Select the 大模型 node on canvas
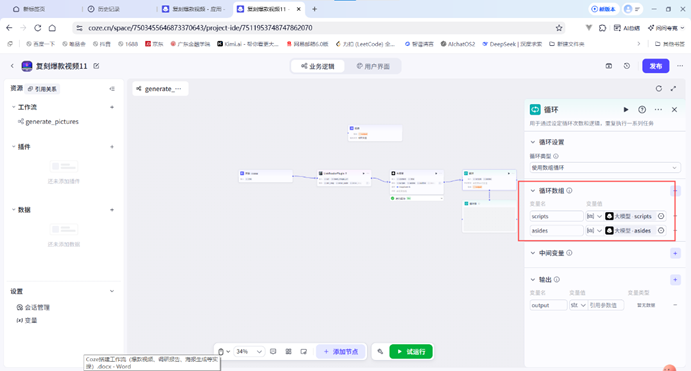 coord(416,182)
